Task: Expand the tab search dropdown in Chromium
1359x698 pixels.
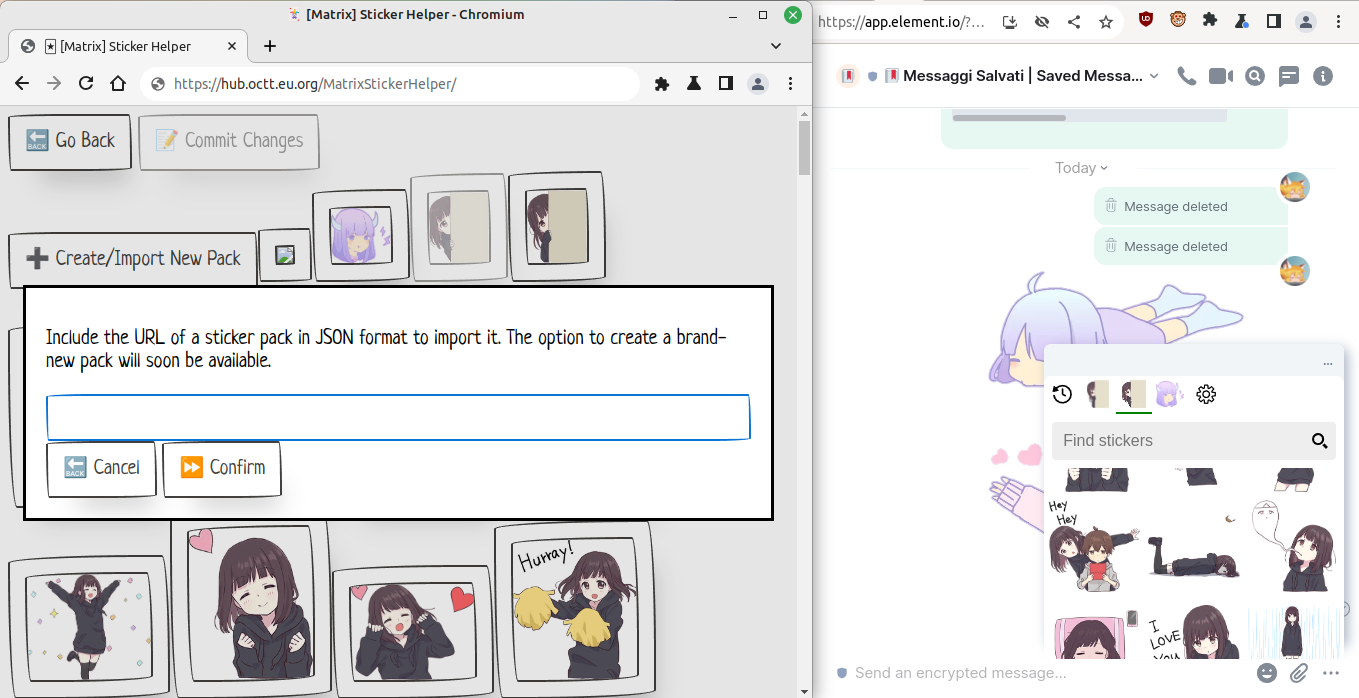Action: (776, 46)
